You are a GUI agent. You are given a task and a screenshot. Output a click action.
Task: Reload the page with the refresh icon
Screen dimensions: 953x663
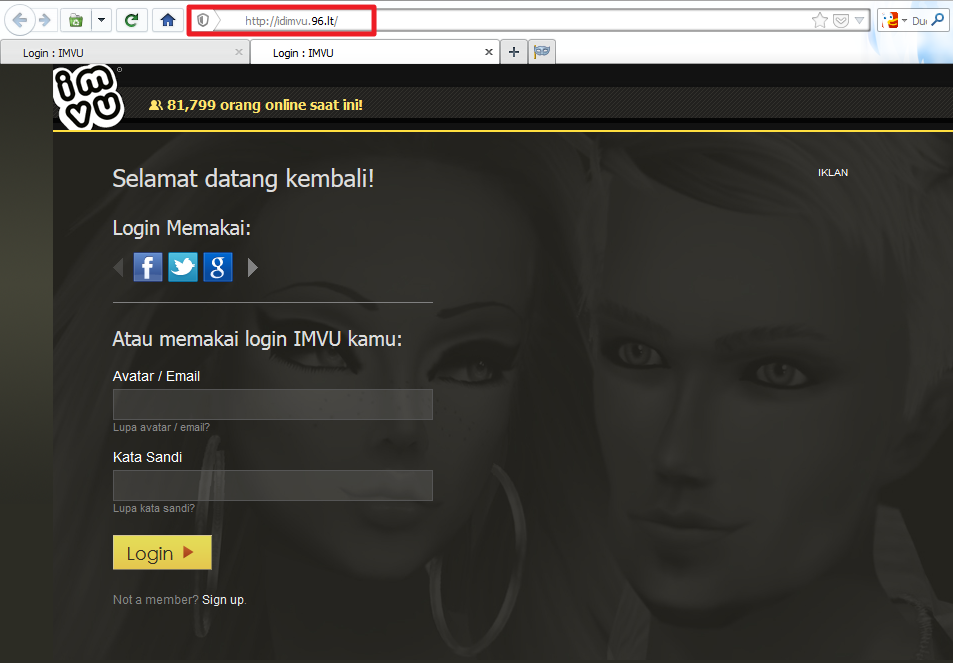click(x=131, y=21)
